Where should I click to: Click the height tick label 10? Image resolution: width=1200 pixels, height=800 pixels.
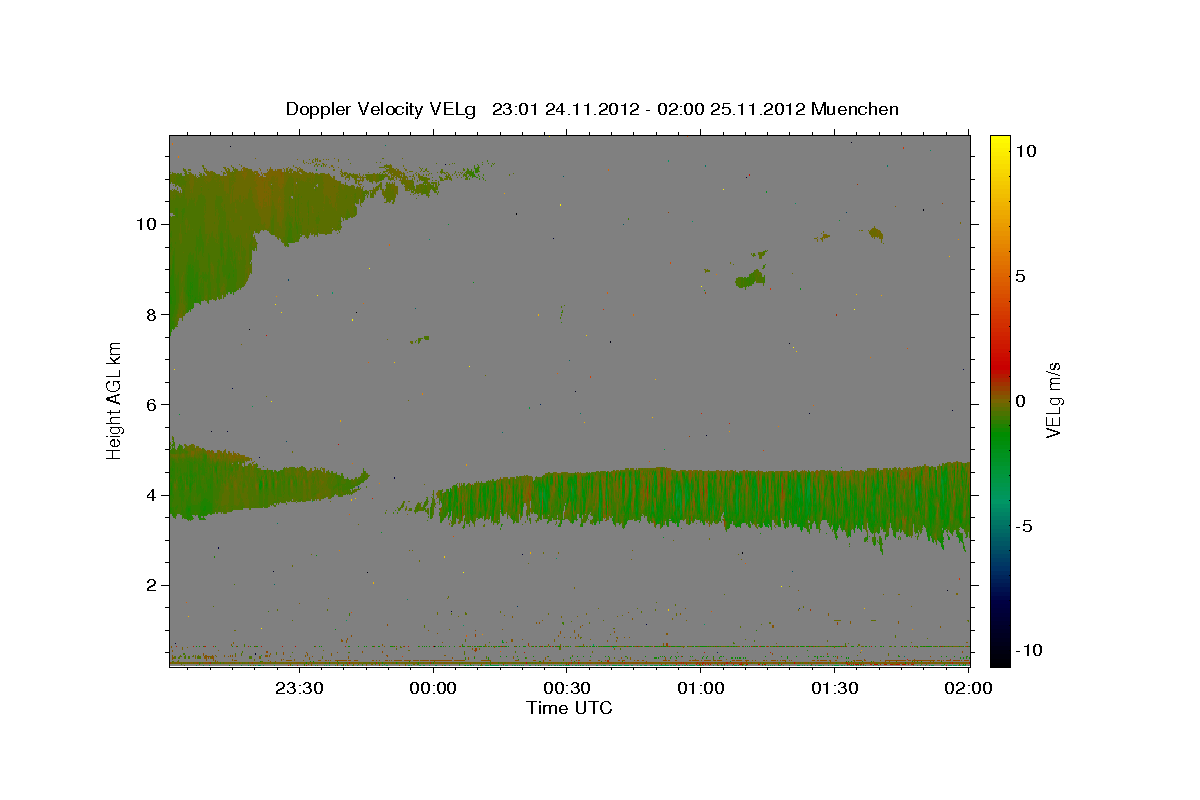pyautogui.click(x=146, y=224)
